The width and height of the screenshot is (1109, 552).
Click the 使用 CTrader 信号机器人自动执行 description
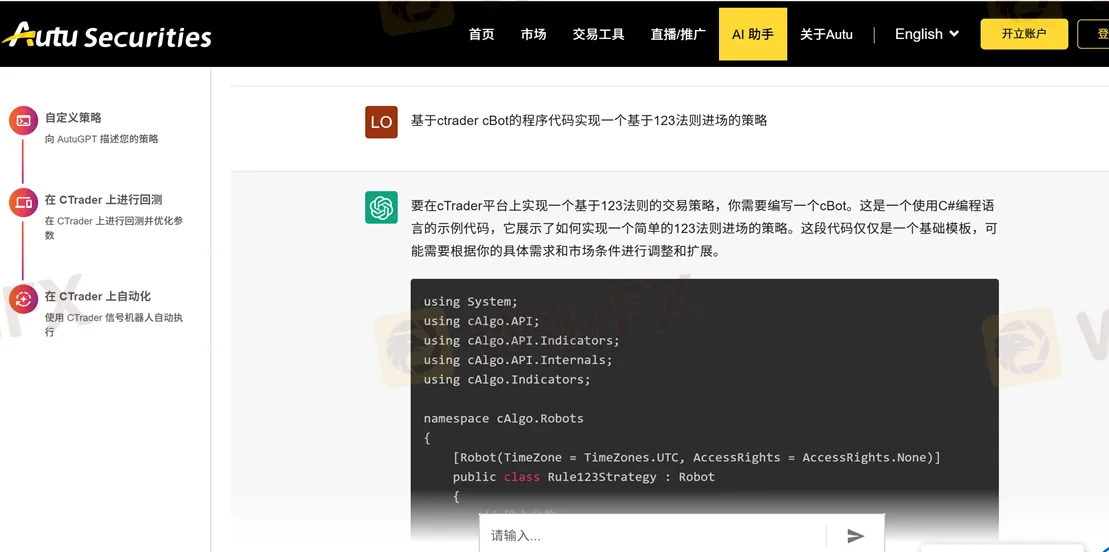[114, 324]
